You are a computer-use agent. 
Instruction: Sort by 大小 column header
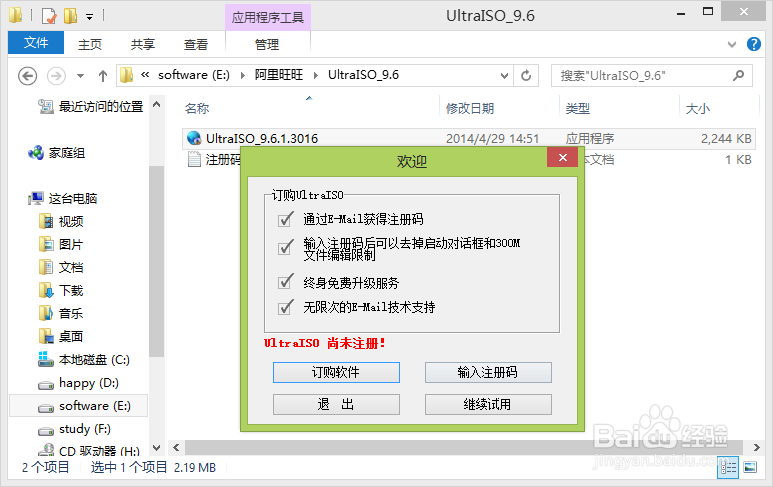click(x=698, y=108)
